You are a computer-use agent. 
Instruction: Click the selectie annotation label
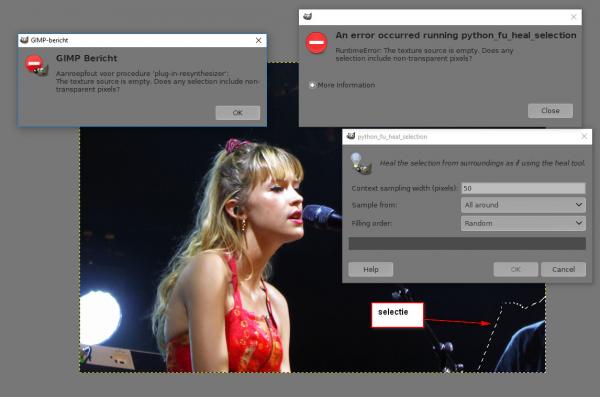click(x=397, y=315)
